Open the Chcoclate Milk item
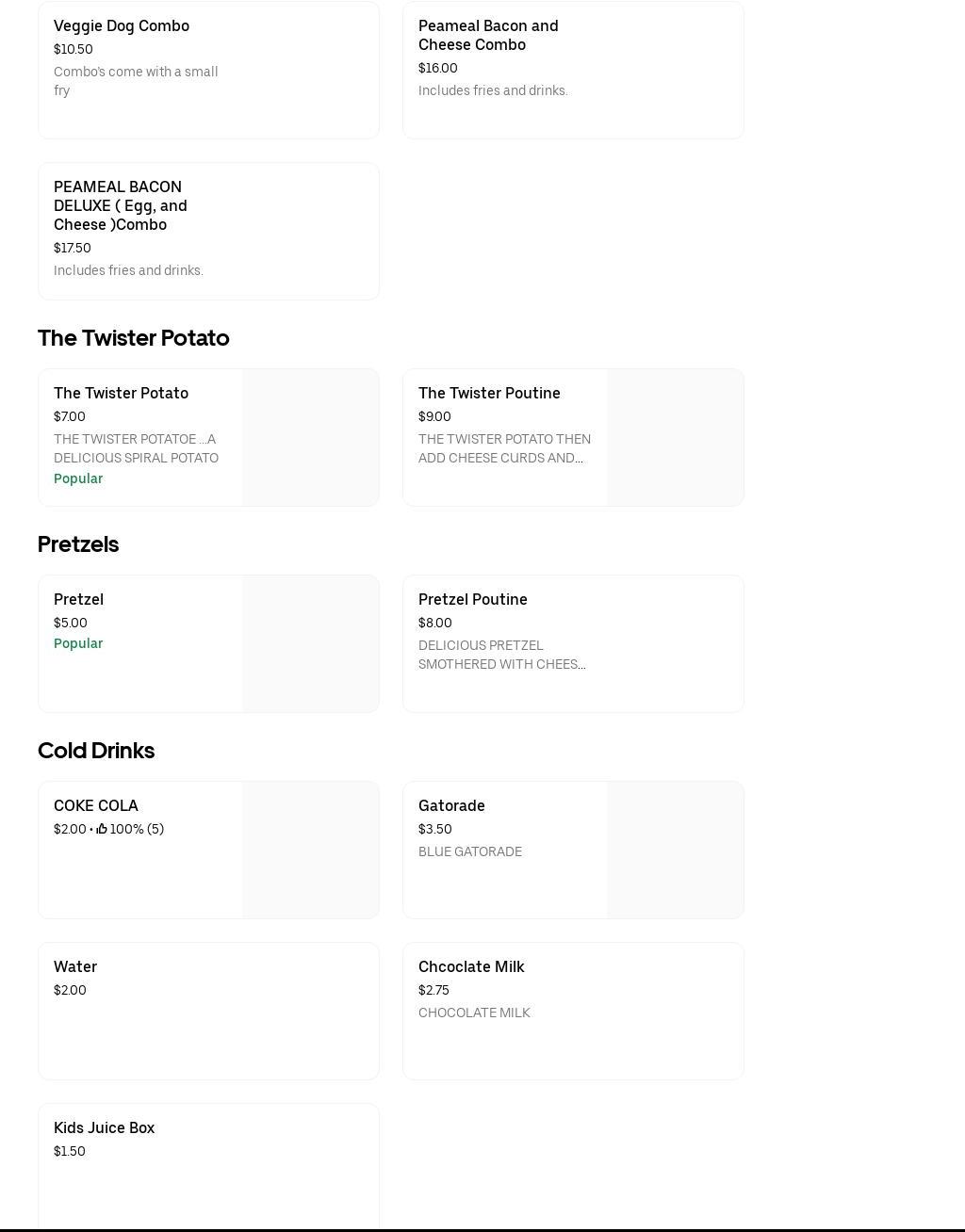This screenshot has width=965, height=1232. point(471,967)
